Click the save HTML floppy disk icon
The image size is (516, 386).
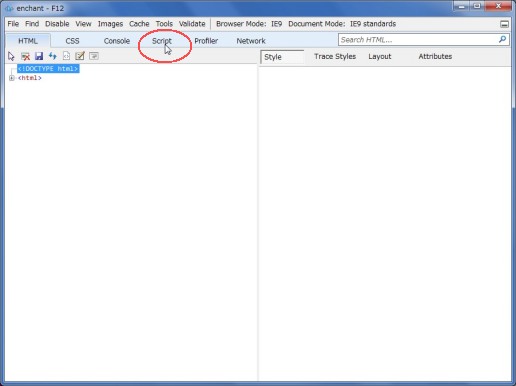[x=39, y=56]
